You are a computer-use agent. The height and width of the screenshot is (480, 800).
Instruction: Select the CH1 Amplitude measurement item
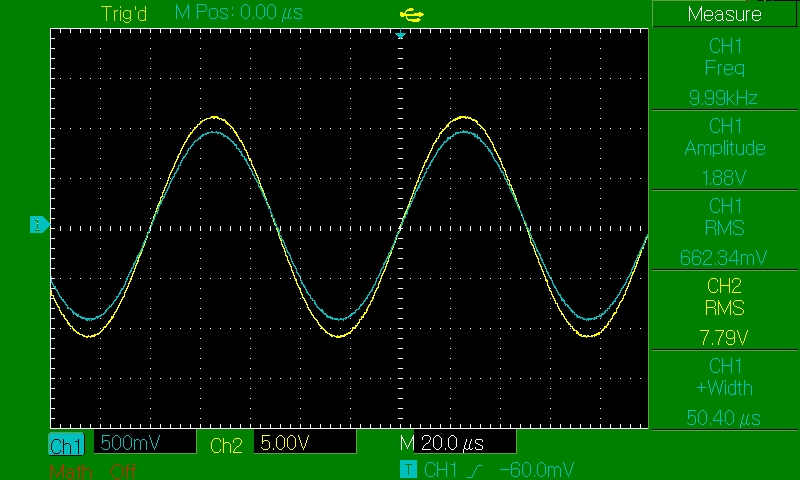tap(724, 149)
